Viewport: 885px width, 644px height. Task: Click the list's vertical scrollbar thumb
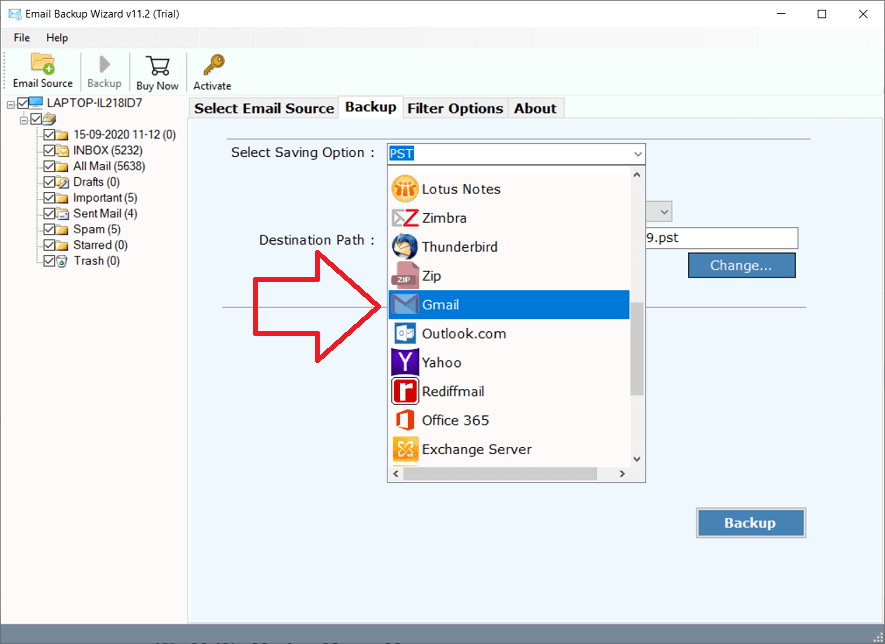tap(637, 349)
